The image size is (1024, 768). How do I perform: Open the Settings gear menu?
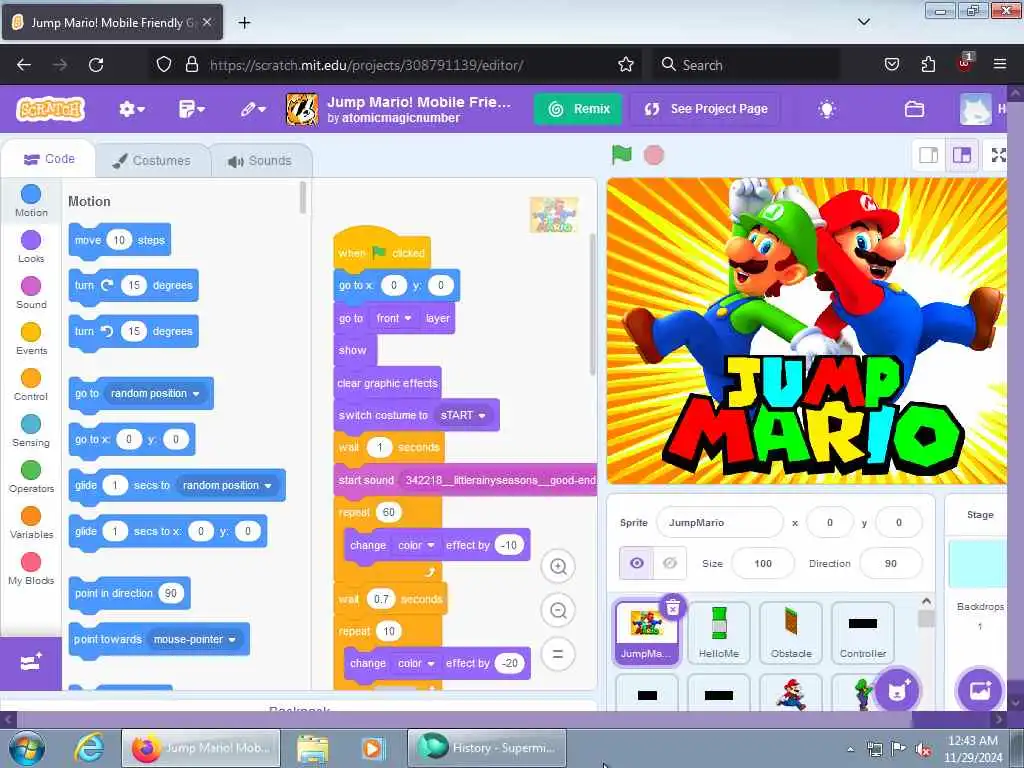[131, 109]
